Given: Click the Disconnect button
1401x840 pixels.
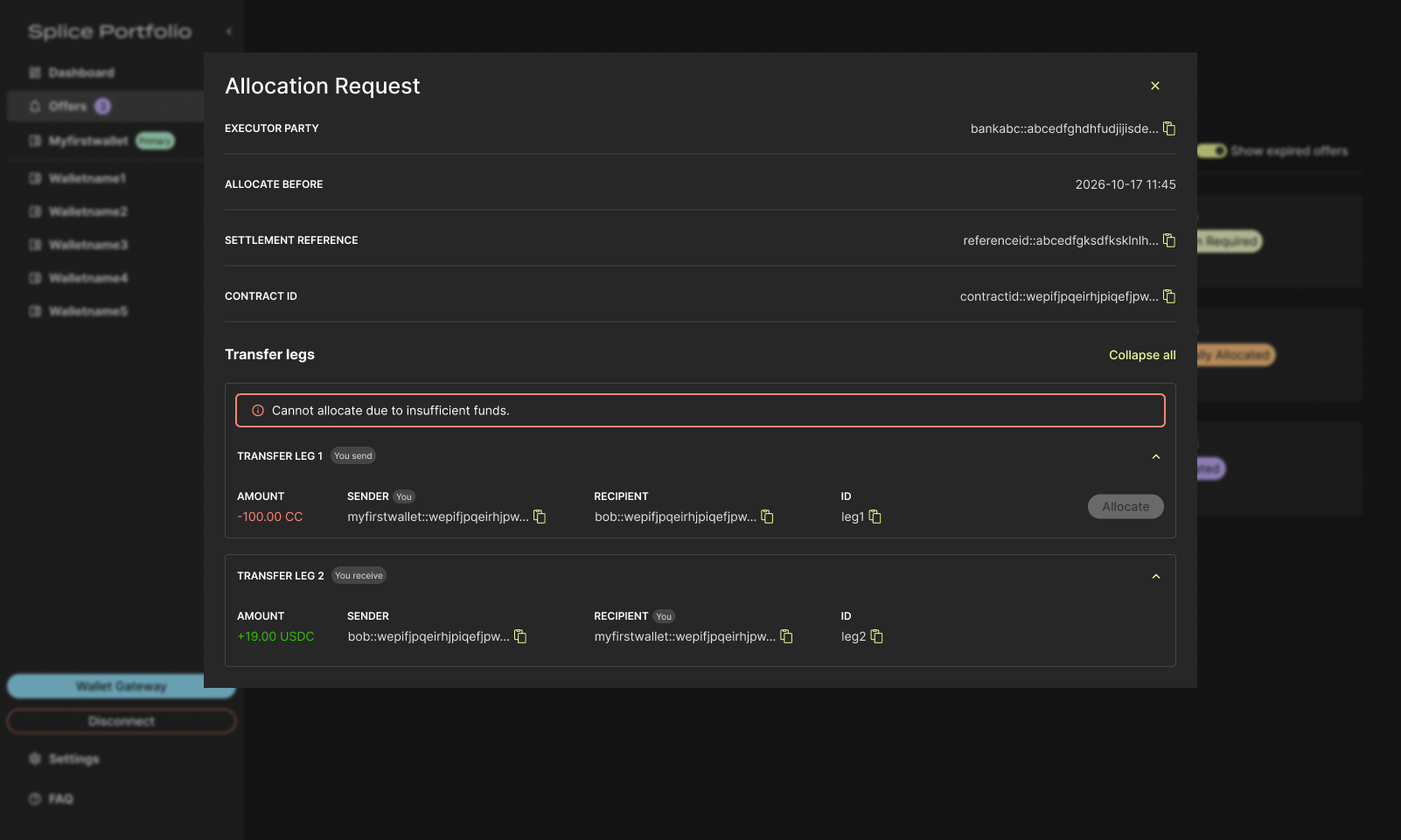Looking at the screenshot, I should coord(121,721).
